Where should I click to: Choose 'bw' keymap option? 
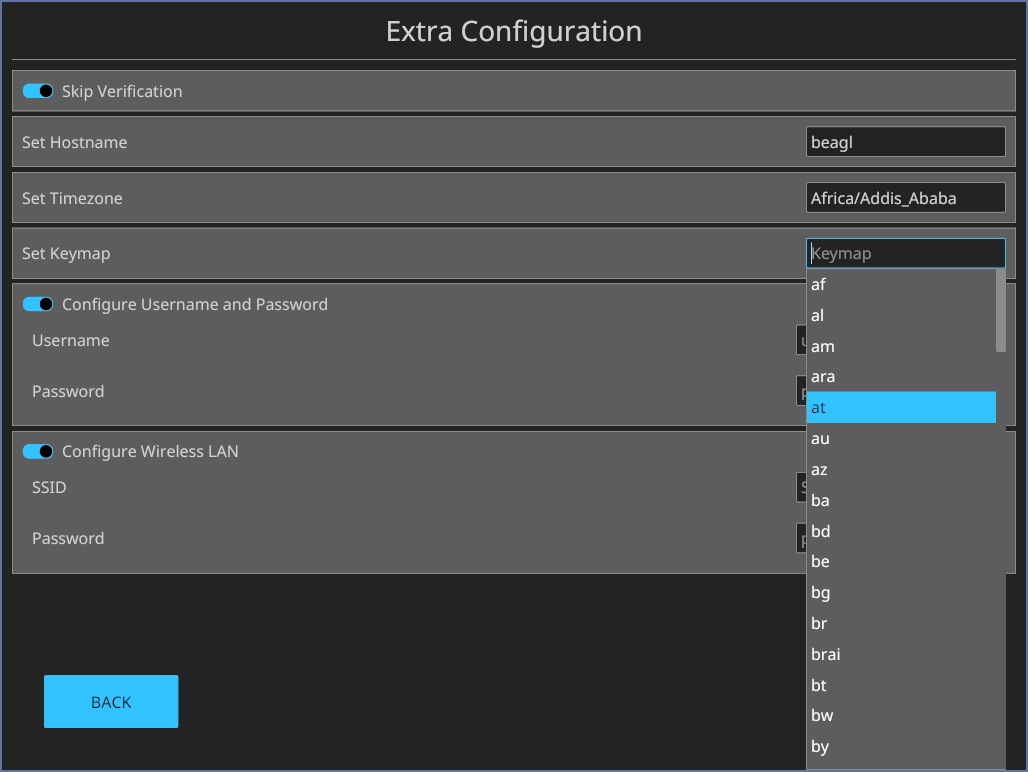pos(901,716)
